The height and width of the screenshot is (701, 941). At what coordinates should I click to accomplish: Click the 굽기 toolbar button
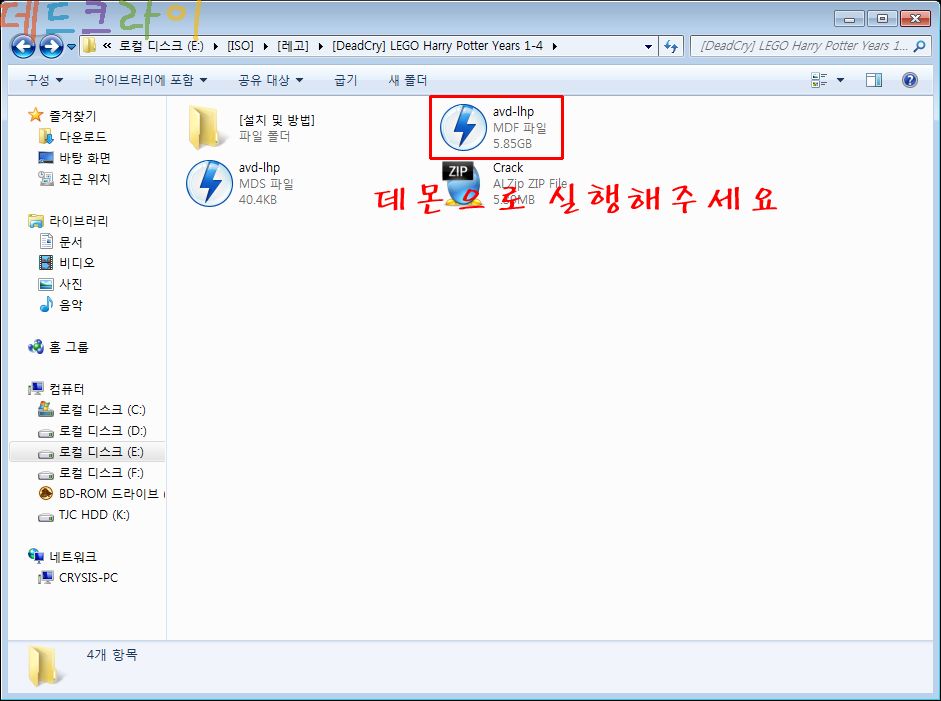click(346, 80)
